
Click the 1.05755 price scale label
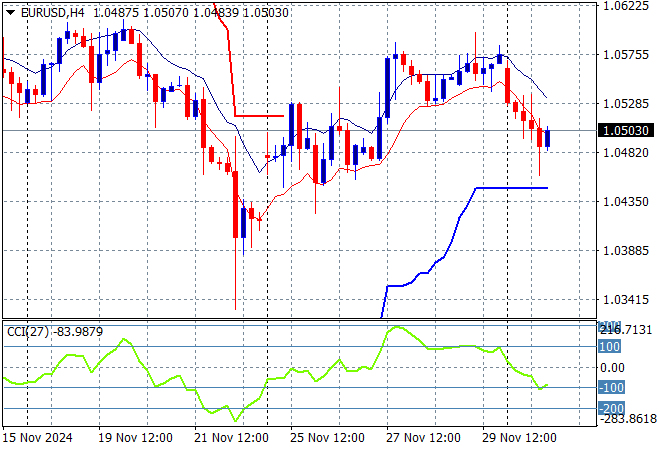pos(626,54)
